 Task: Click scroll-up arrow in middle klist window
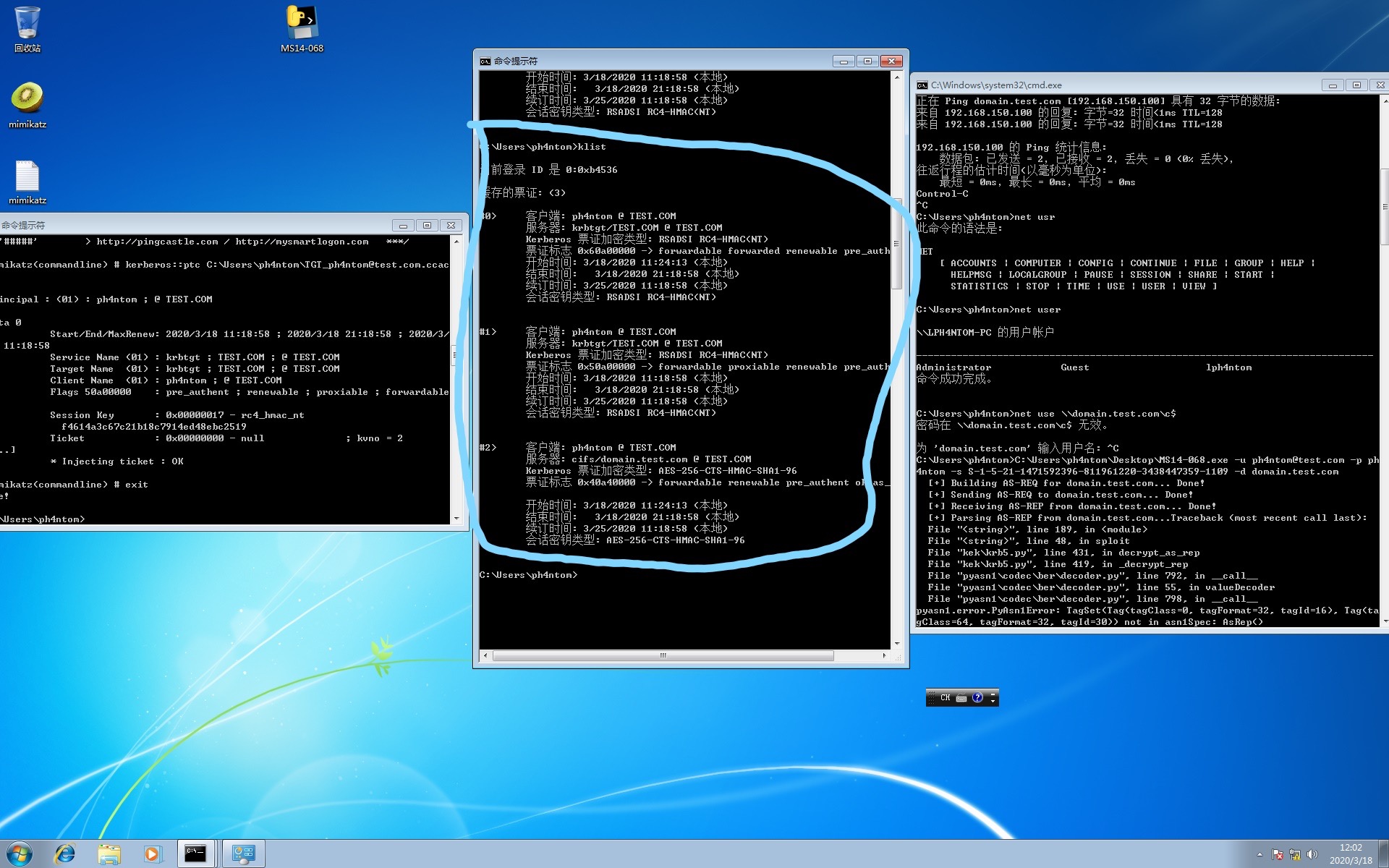coord(897,77)
